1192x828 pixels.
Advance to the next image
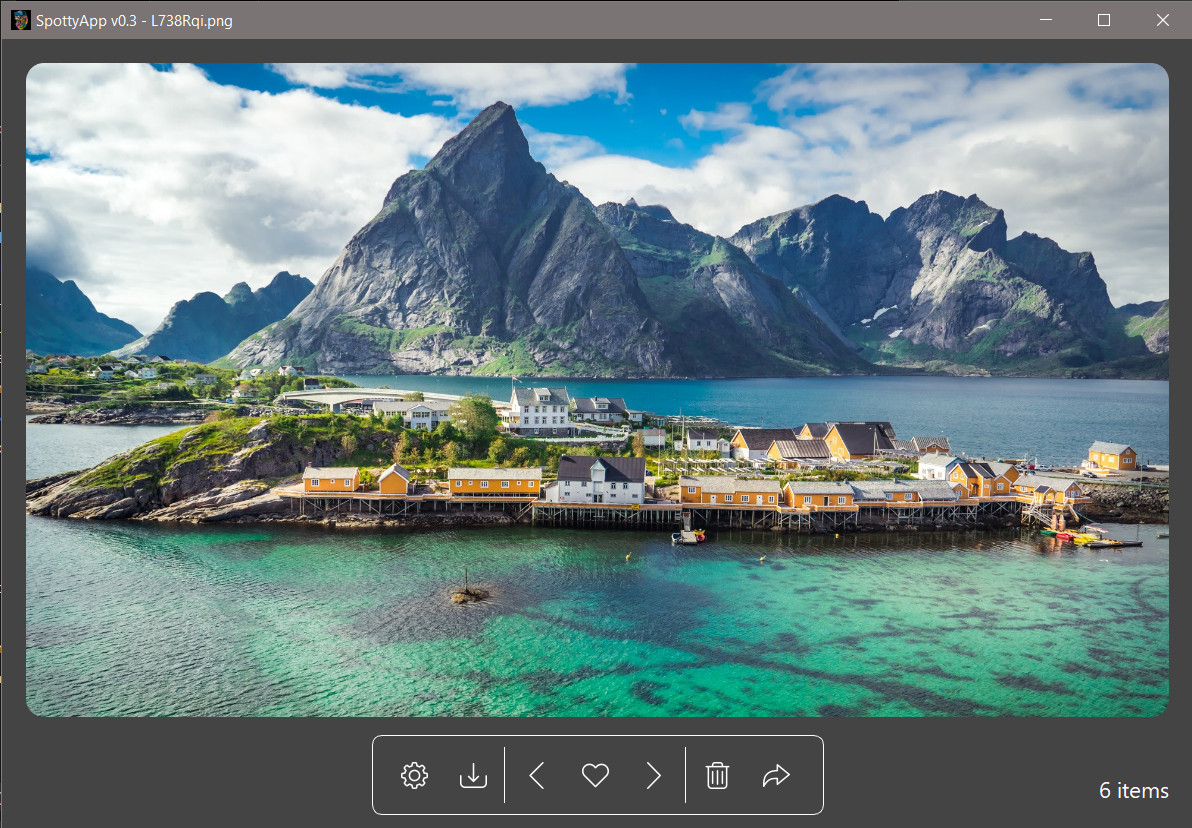pos(654,776)
